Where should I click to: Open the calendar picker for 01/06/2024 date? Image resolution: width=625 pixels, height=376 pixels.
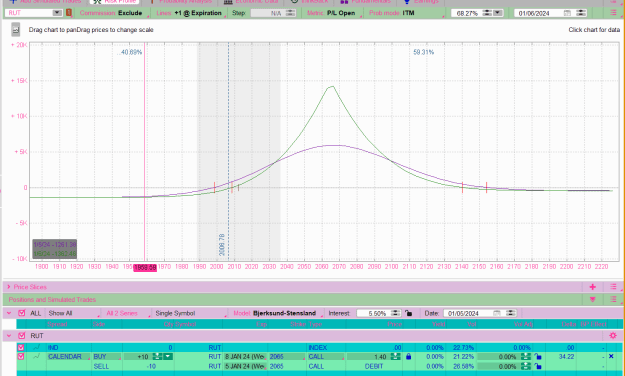coord(567,13)
